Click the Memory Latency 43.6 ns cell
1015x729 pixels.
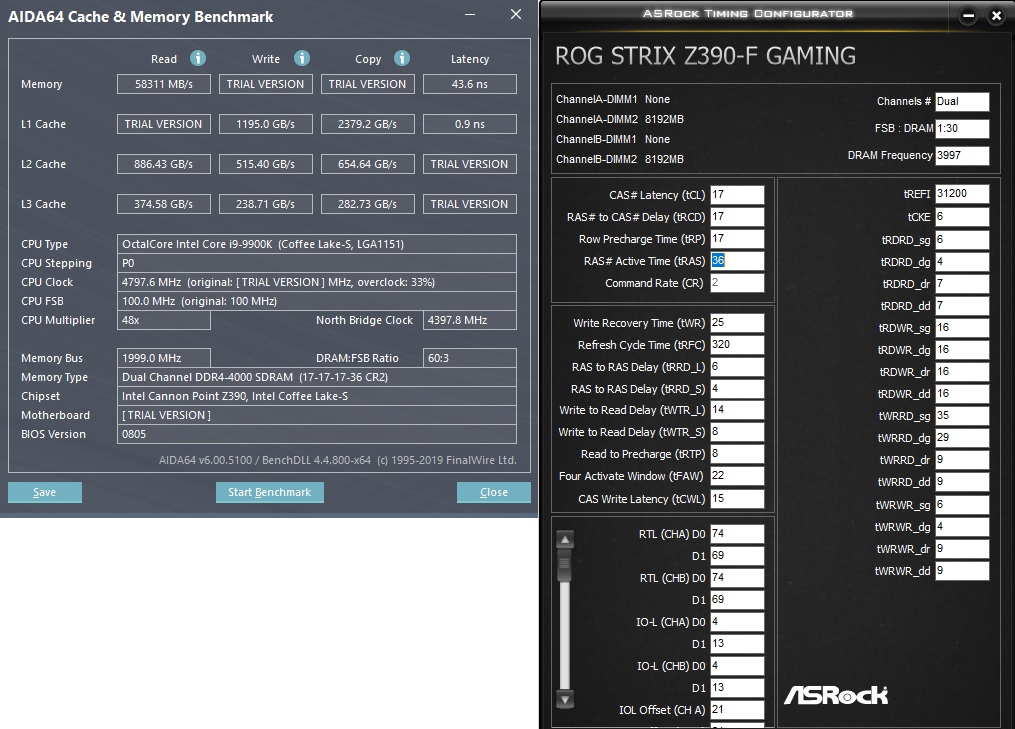click(x=470, y=84)
